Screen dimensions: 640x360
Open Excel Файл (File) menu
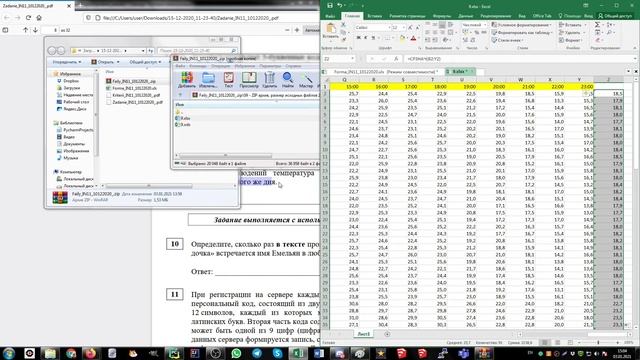330,16
